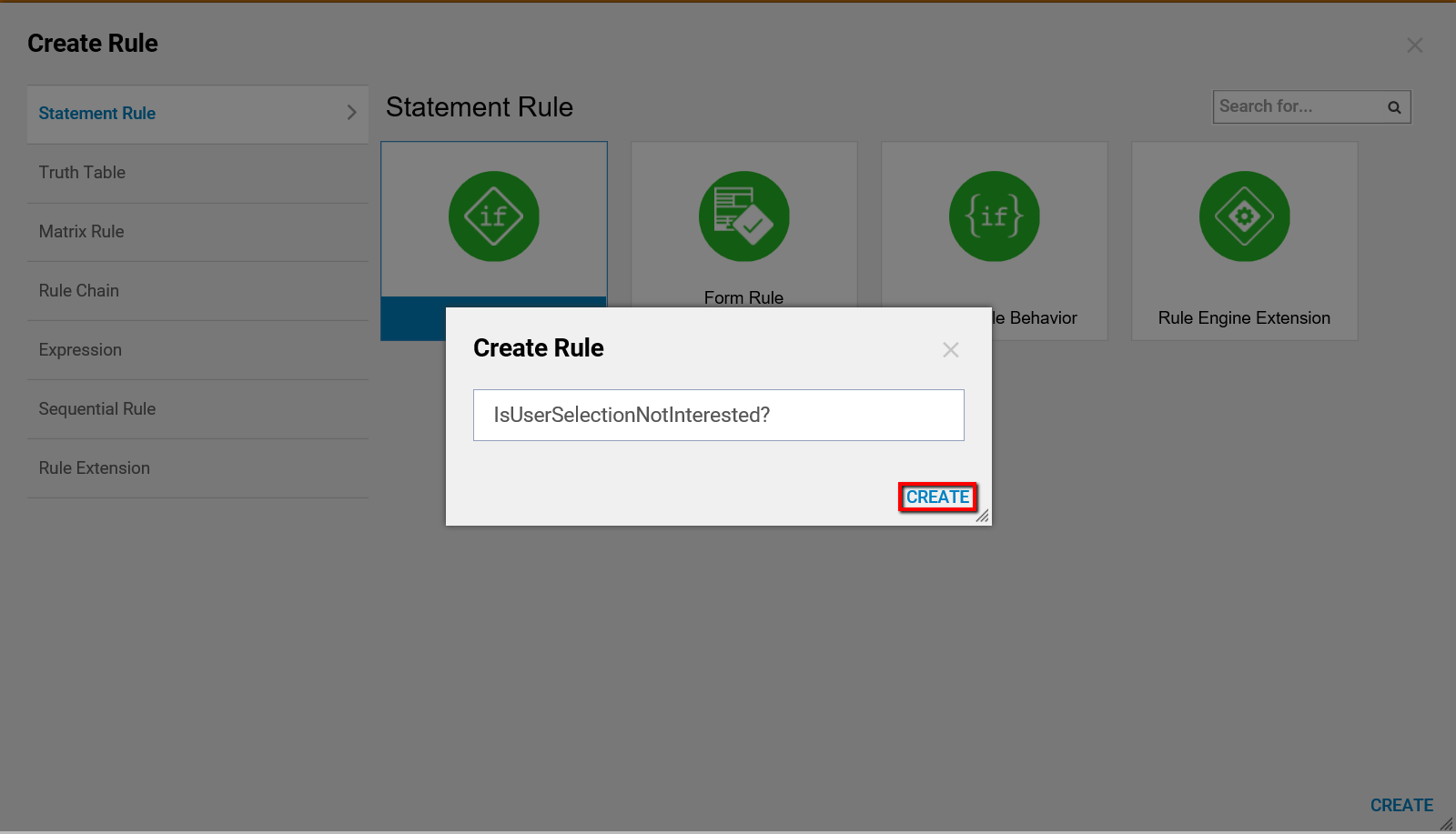
Task: Expand the Statement Rule chevron arrow
Action: coord(351,113)
